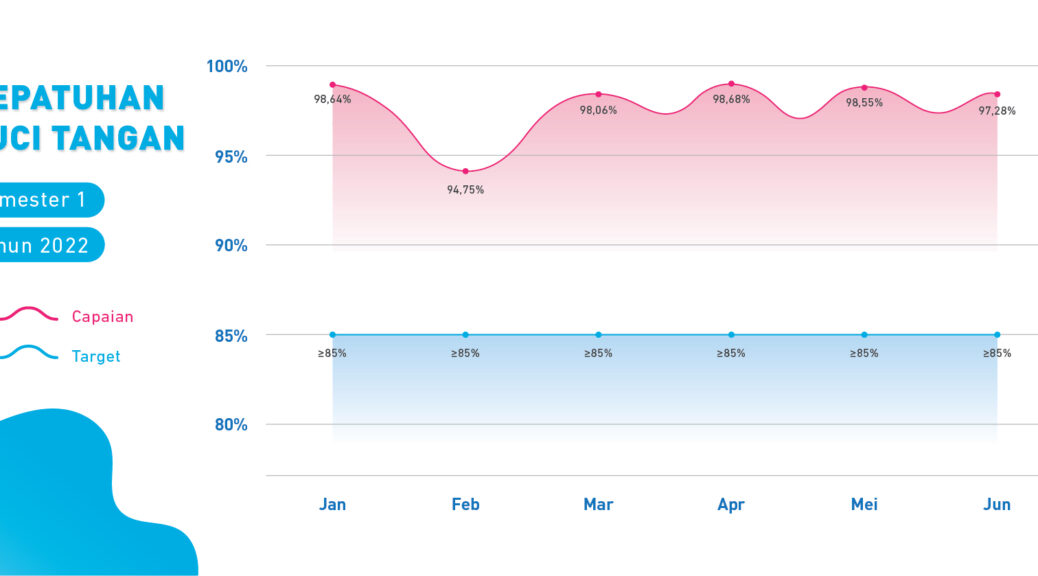Screen dimensions: 1038x576
Task: Click the Jun month axis label
Action: 996,504
